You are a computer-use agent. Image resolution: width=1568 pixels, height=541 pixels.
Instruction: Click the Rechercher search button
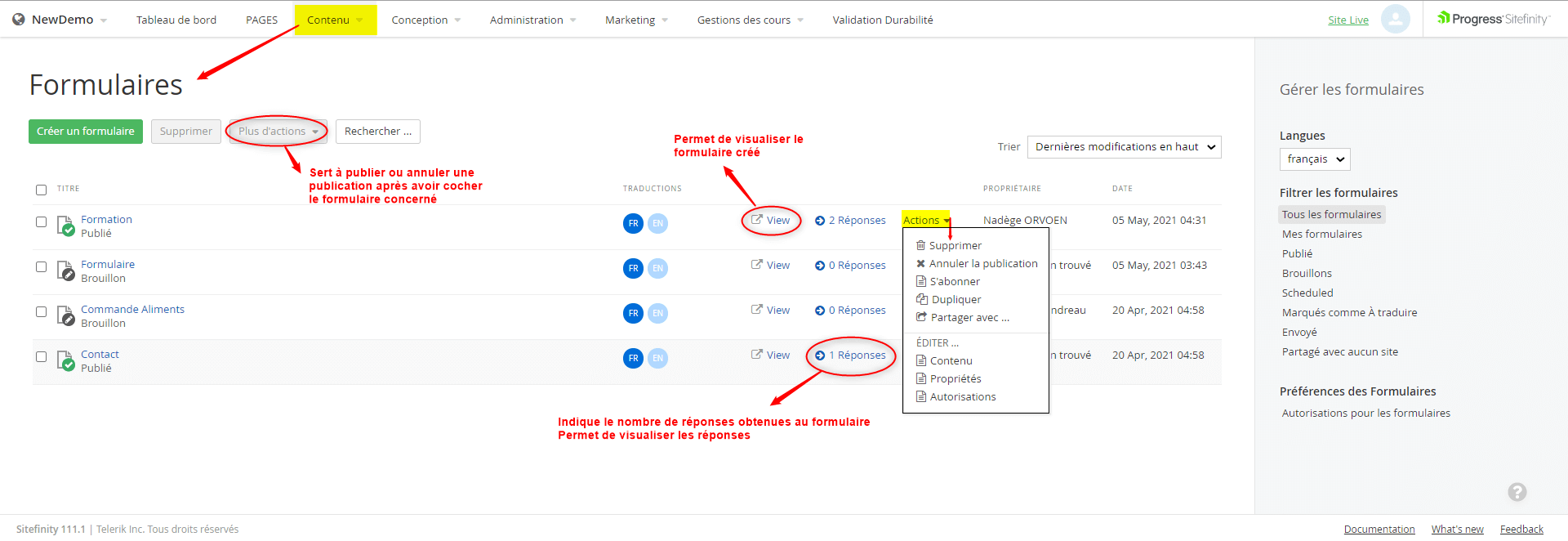pyautogui.click(x=377, y=132)
